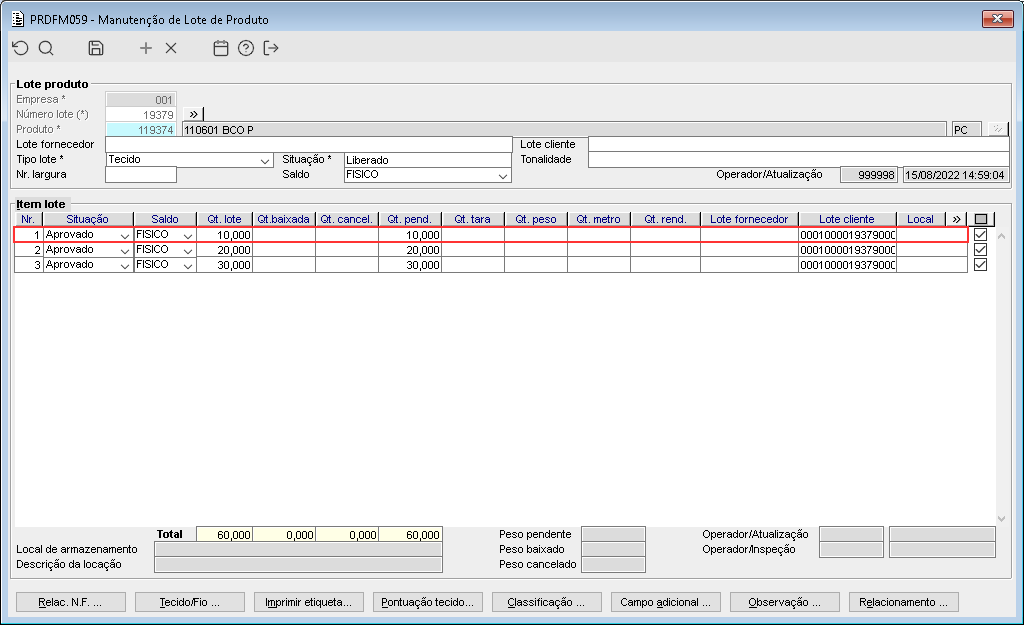
Task: Click the Lote fornecedor column header
Action: [x=749, y=219]
